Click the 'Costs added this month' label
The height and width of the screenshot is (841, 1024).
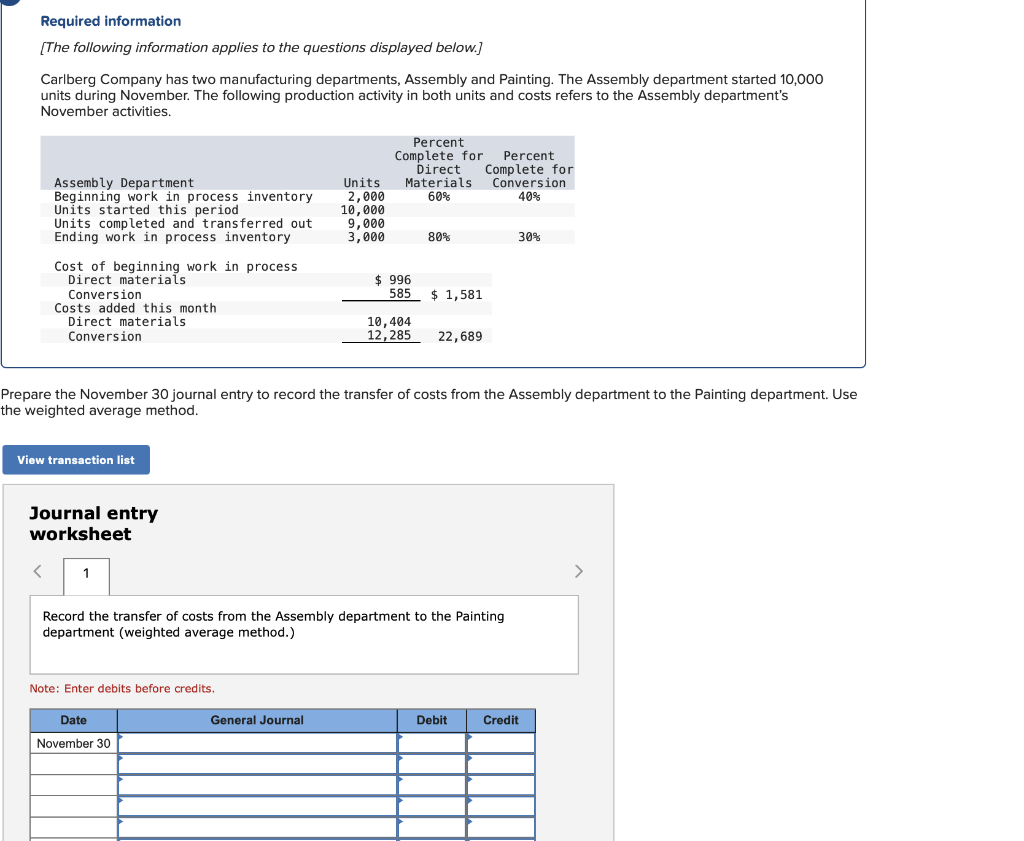135,308
